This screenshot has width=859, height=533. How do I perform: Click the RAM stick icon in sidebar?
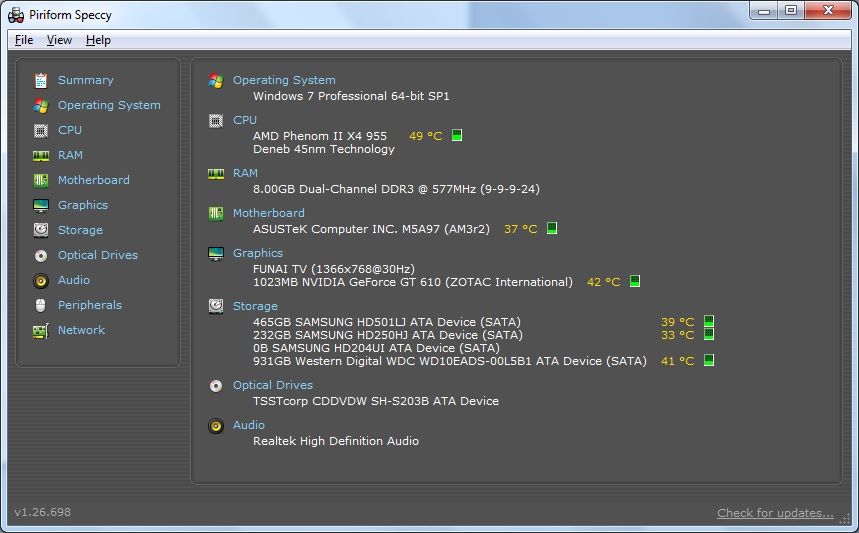41,156
